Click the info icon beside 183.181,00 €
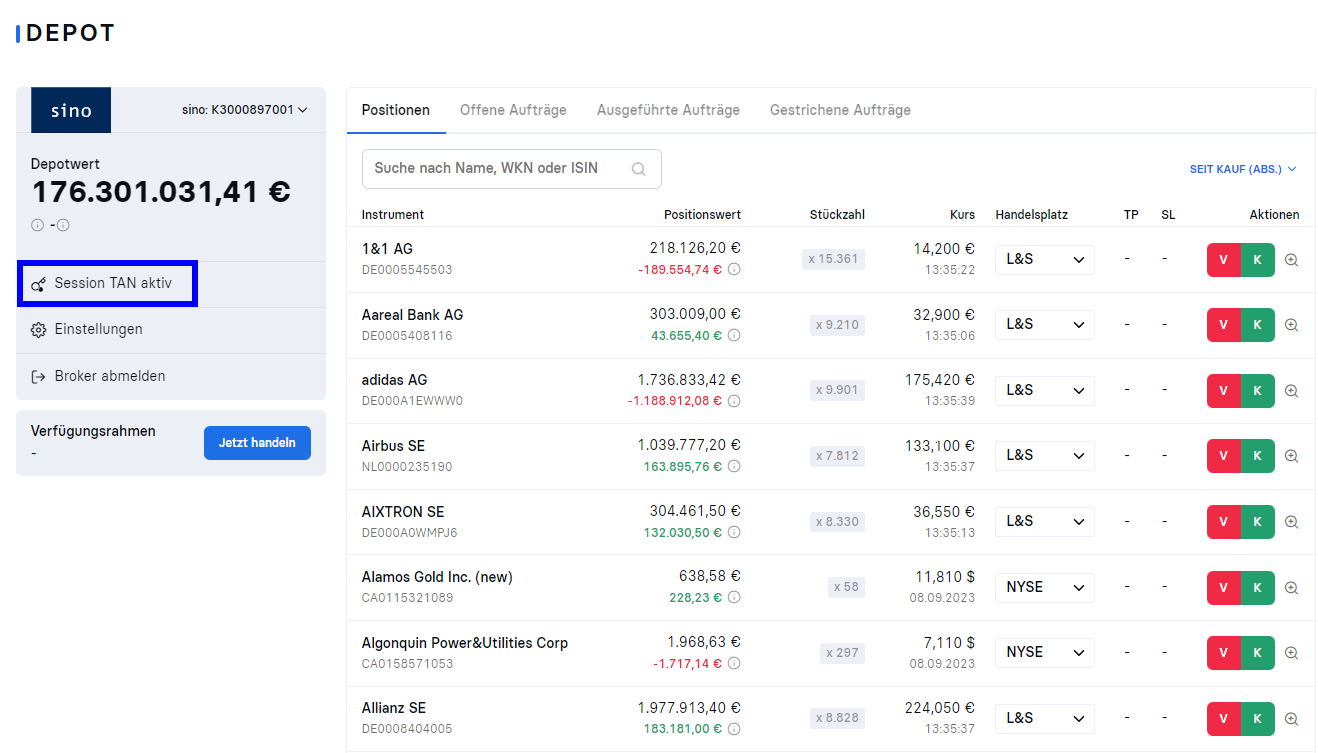The height and width of the screenshot is (753, 1318). coord(734,729)
